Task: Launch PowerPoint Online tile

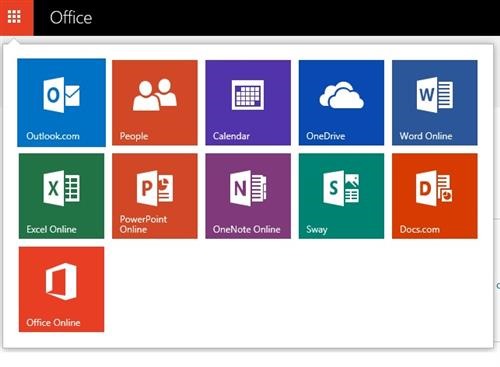Action: coord(155,196)
